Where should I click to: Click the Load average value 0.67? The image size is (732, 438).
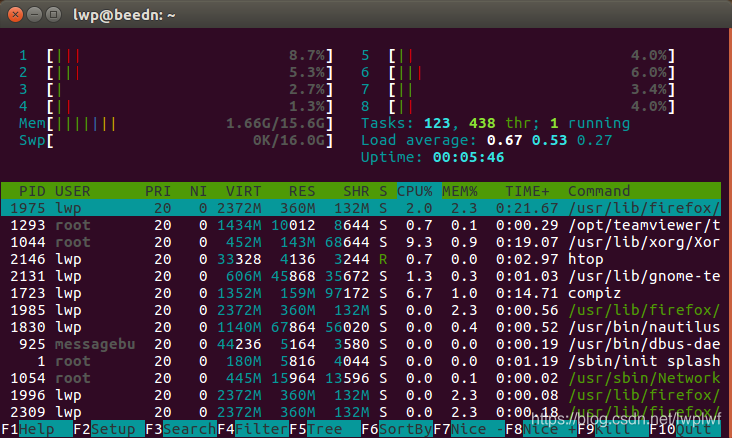[x=504, y=140]
